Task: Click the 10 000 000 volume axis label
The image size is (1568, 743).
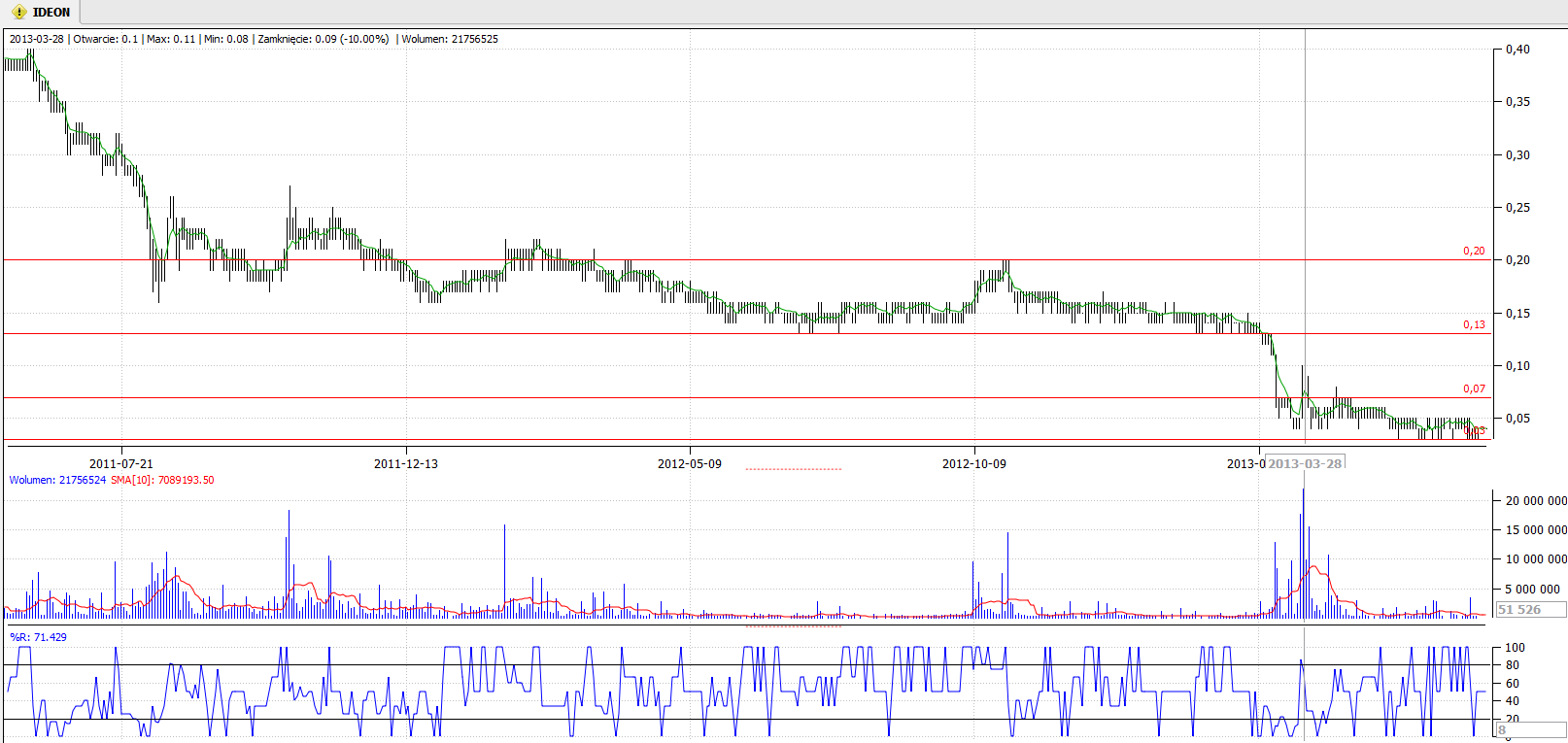Action: point(1536,559)
